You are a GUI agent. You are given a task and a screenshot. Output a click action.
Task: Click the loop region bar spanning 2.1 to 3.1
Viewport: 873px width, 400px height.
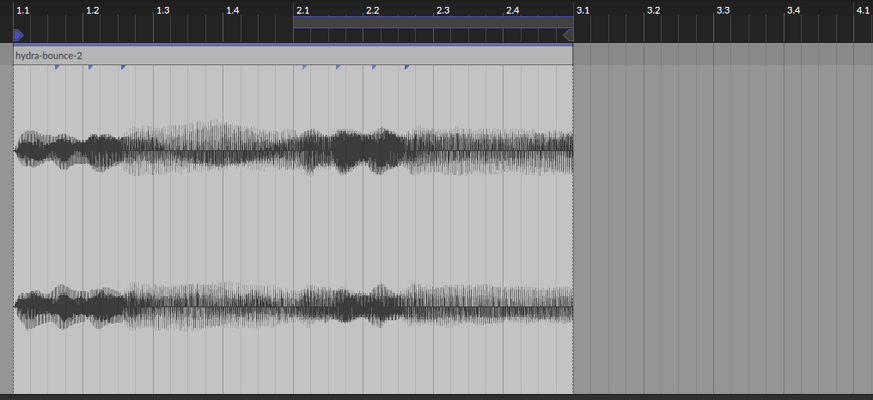pos(433,22)
